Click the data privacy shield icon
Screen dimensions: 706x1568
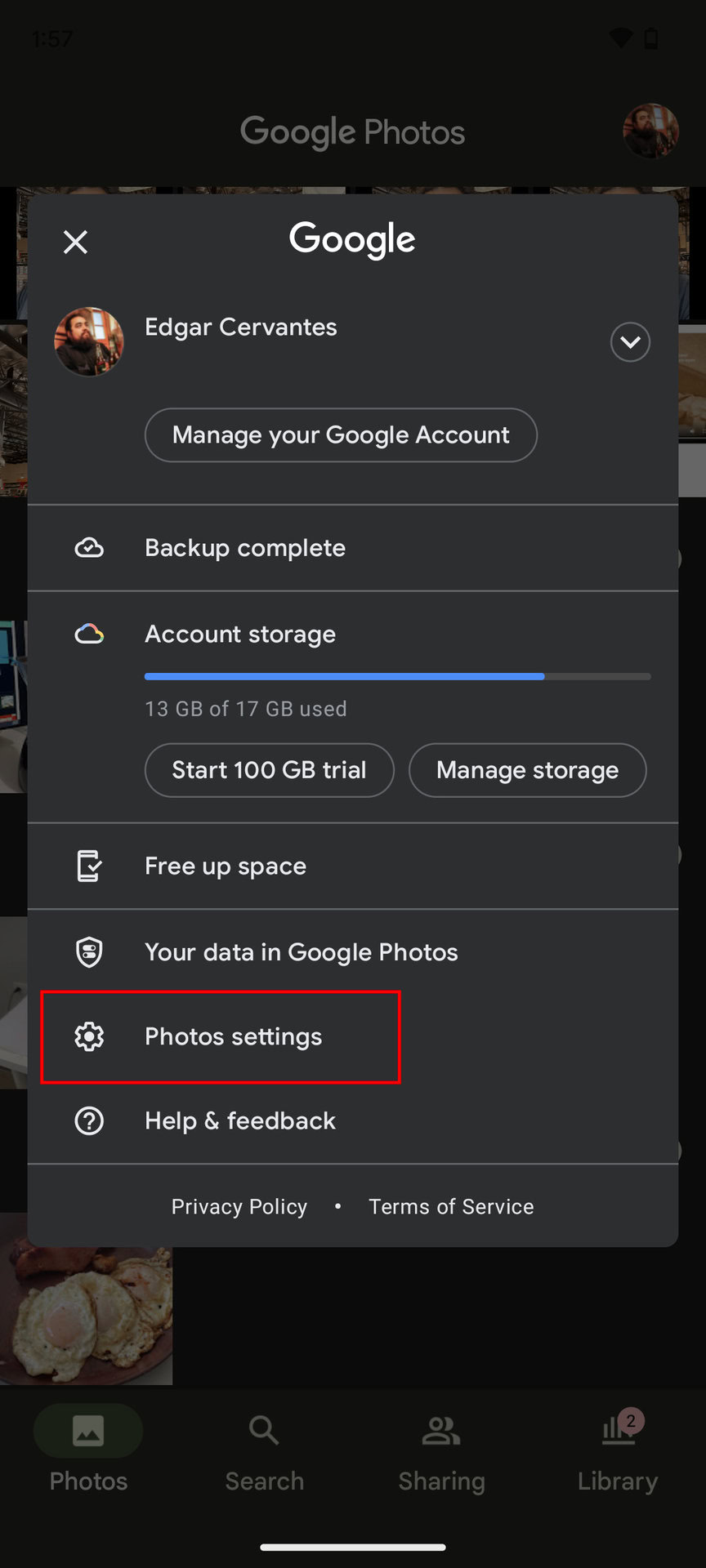pos(89,951)
